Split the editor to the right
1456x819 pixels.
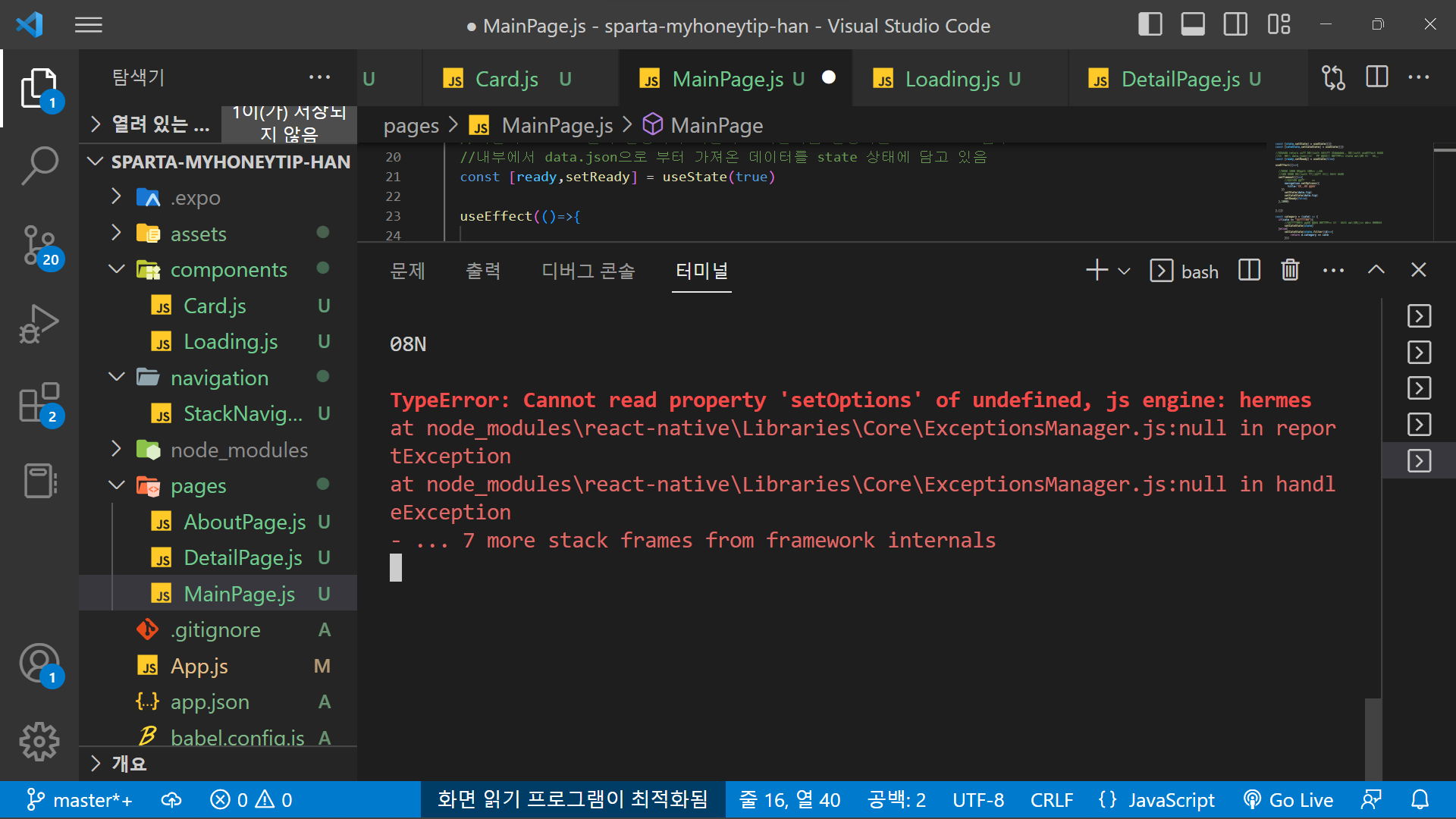pyautogui.click(x=1377, y=77)
